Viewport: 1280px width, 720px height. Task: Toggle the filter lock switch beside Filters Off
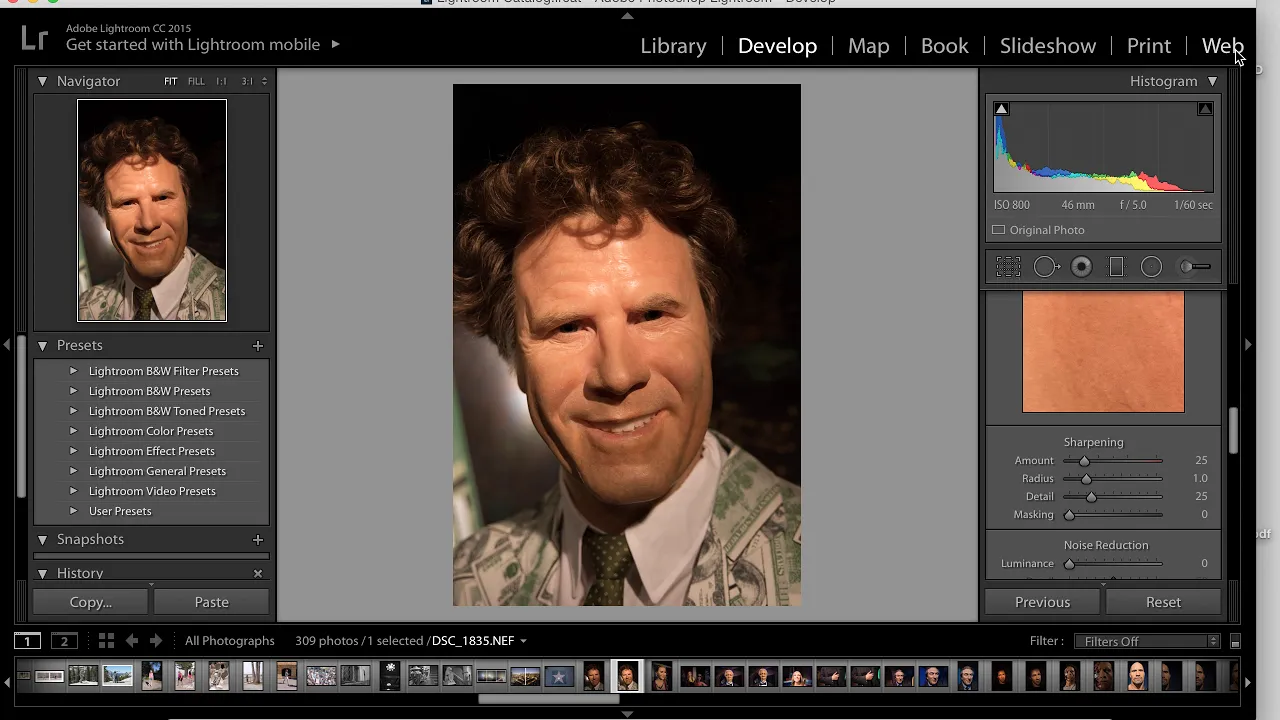click(1235, 642)
